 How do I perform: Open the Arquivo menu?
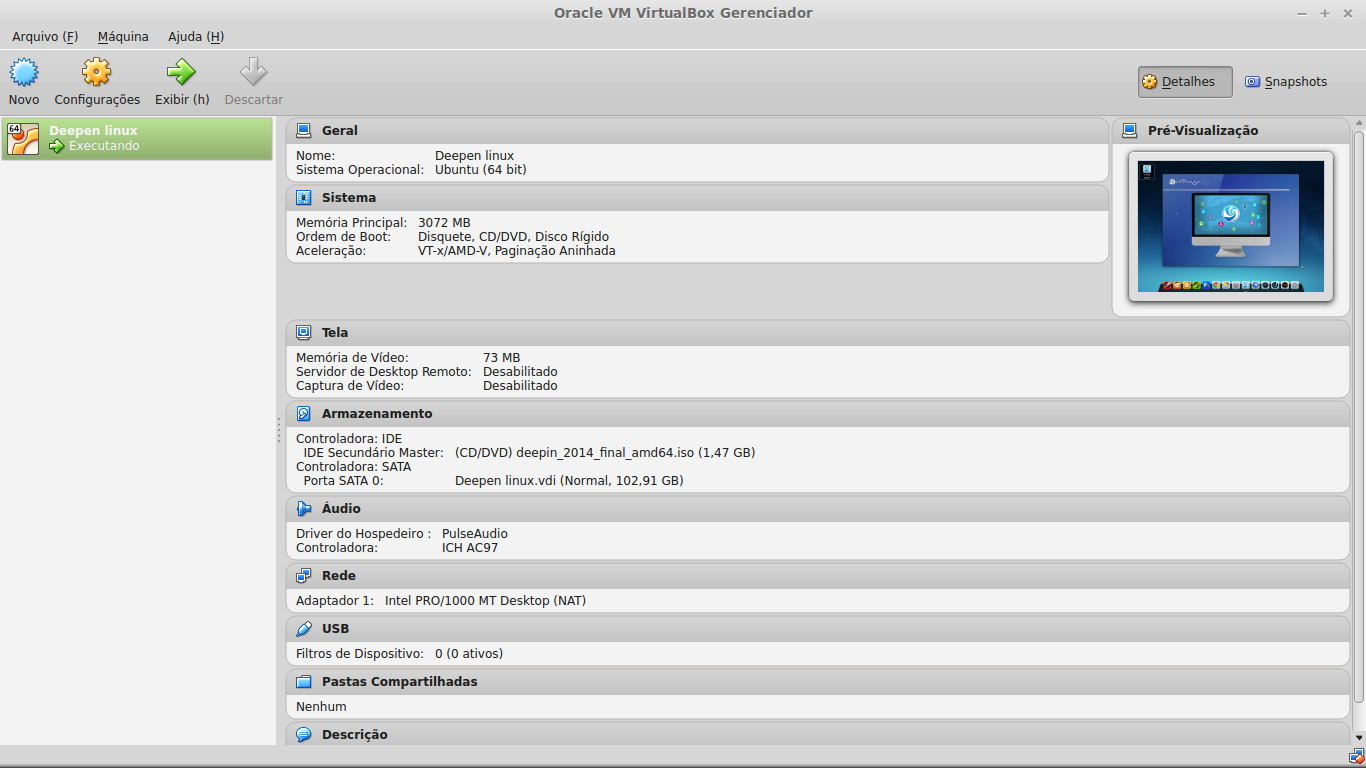point(45,37)
